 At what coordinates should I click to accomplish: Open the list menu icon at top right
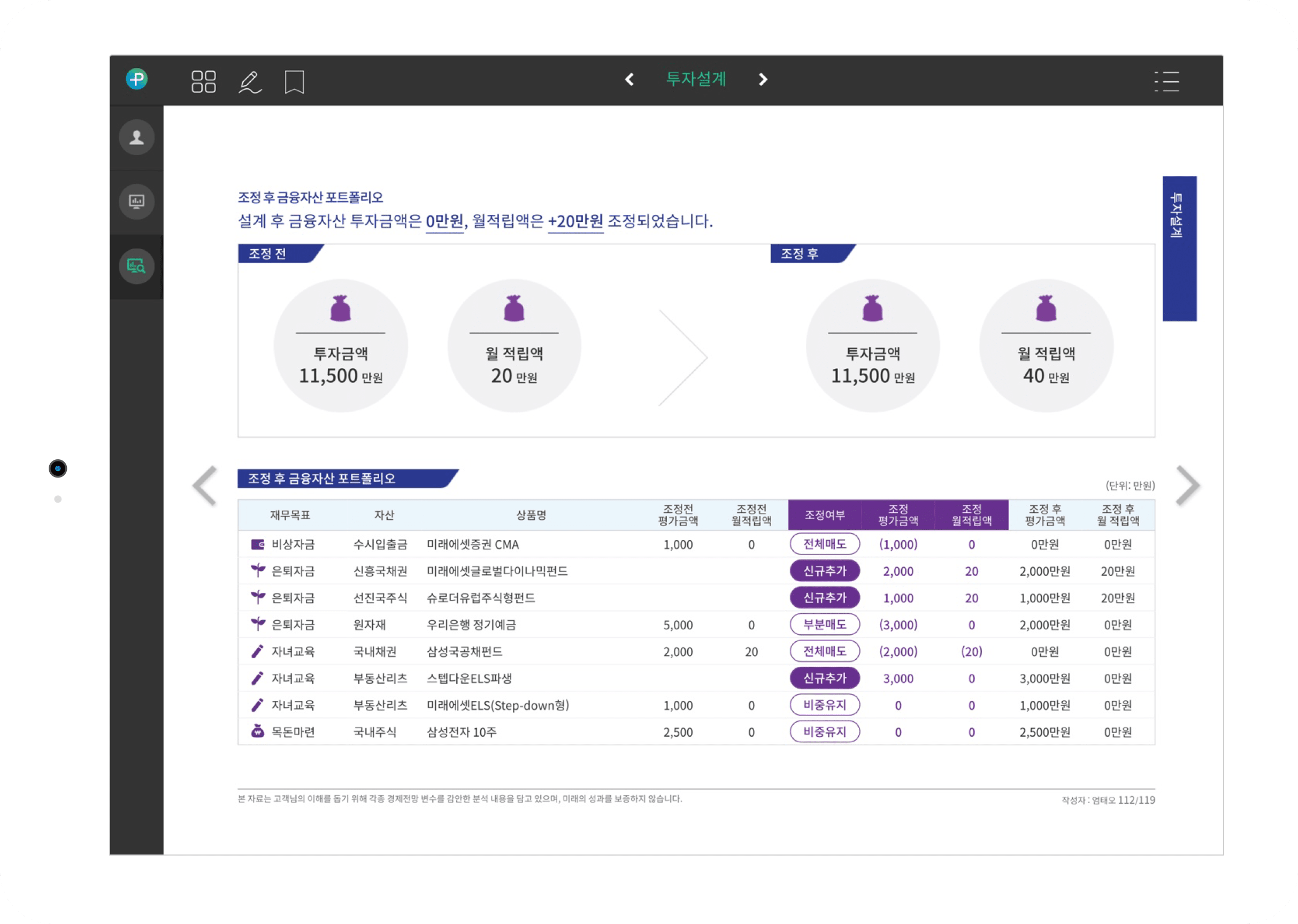point(1166,81)
